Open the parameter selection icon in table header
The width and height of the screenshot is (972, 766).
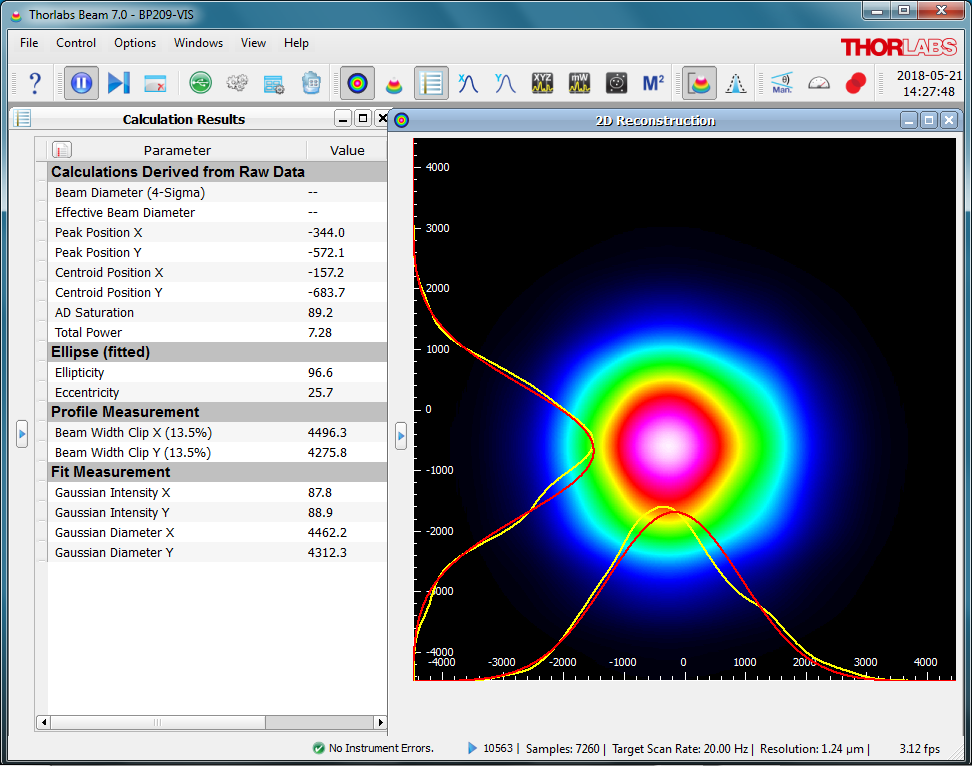point(62,150)
